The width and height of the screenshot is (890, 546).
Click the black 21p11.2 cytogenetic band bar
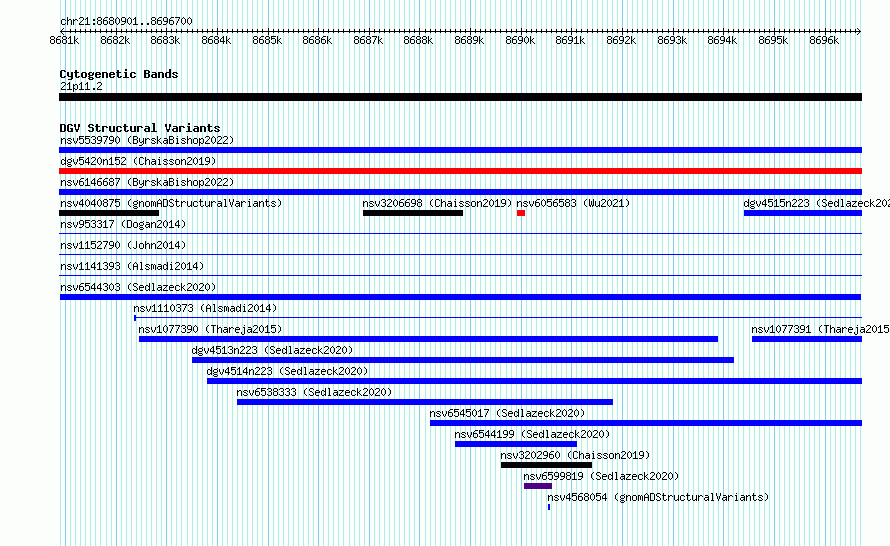[460, 97]
